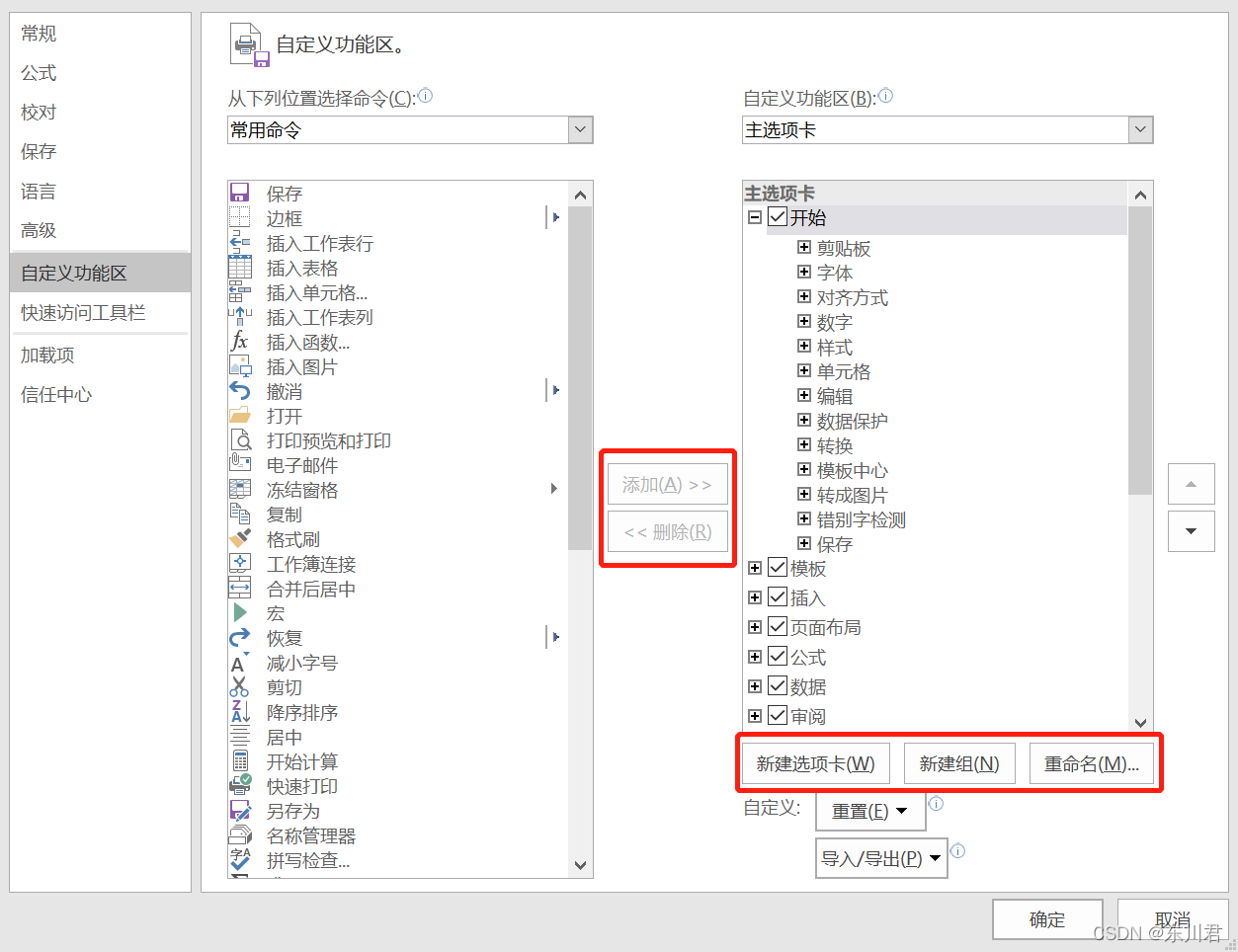
Task: Uncheck the 公式 tab checkbox
Action: (x=778, y=657)
